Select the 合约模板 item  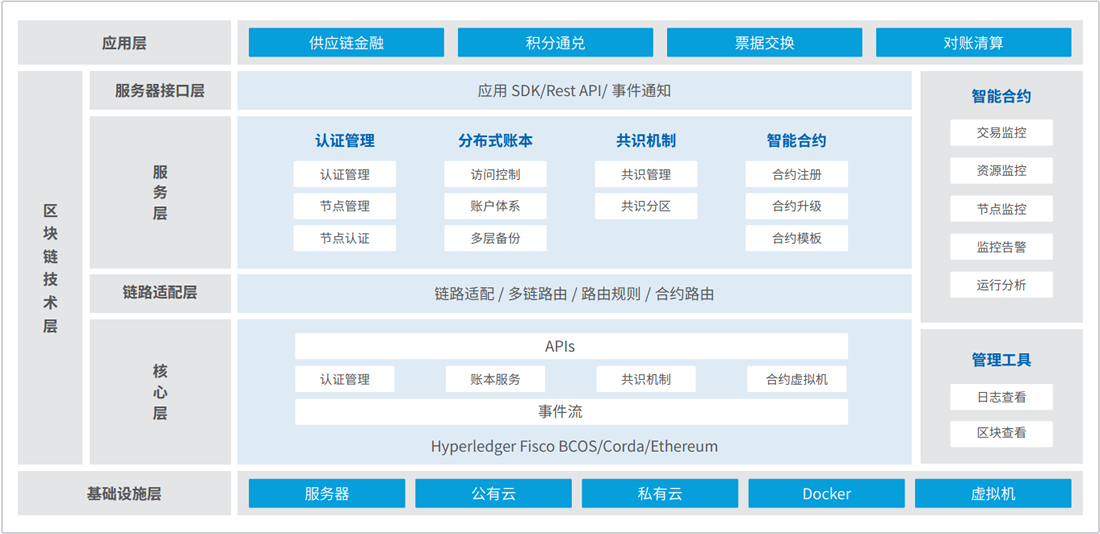(797, 238)
